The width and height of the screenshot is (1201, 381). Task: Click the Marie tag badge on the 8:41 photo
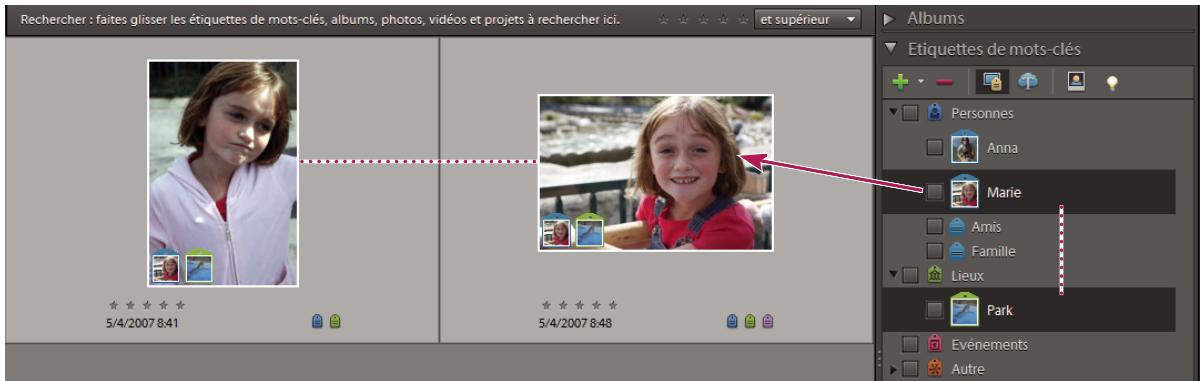166,266
